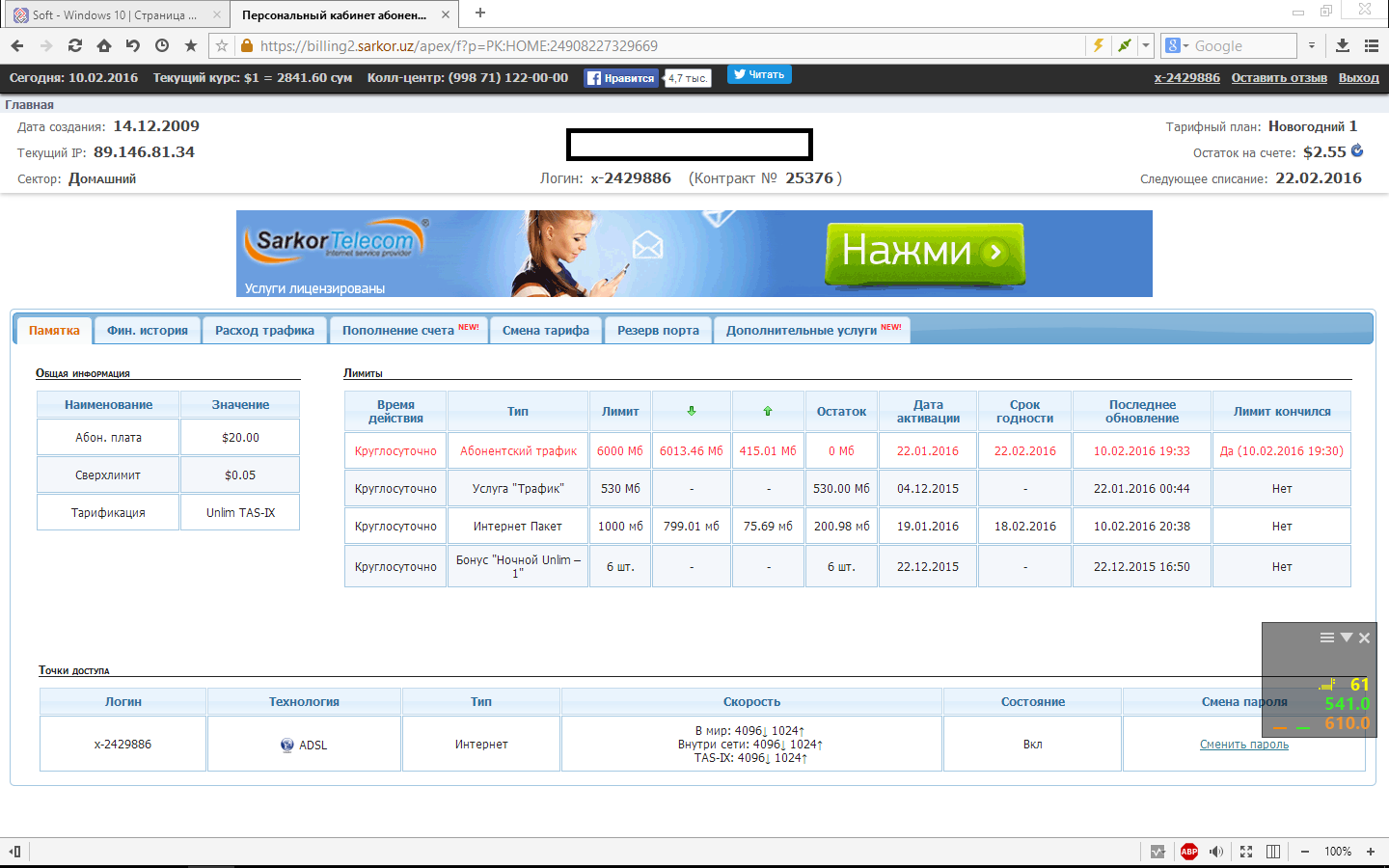Toggle the lightning speed mode icon
The height and width of the screenshot is (868, 1389).
(x=1098, y=45)
